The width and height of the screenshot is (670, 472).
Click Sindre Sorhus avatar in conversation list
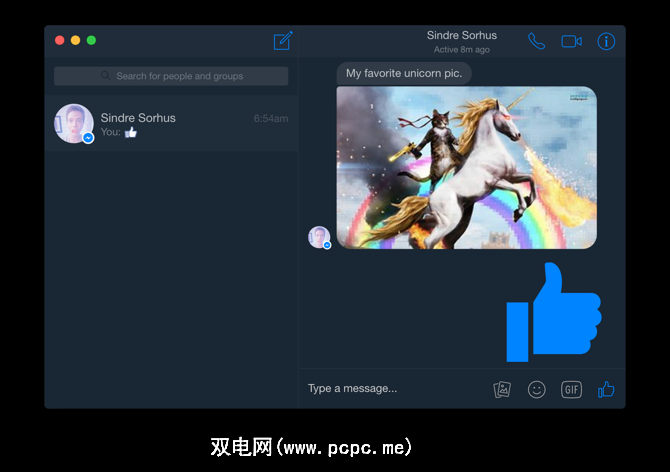point(73,123)
